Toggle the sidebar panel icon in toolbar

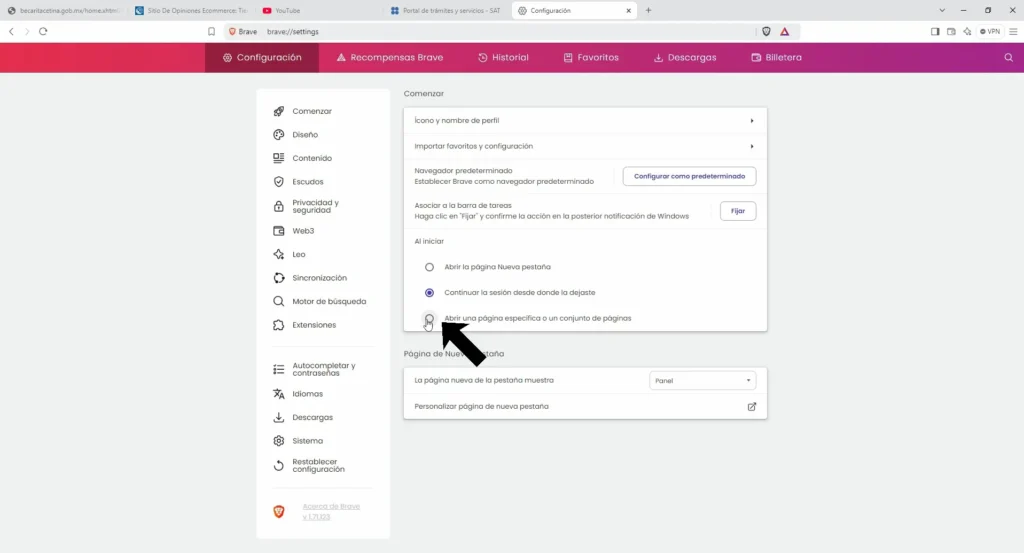(x=935, y=31)
